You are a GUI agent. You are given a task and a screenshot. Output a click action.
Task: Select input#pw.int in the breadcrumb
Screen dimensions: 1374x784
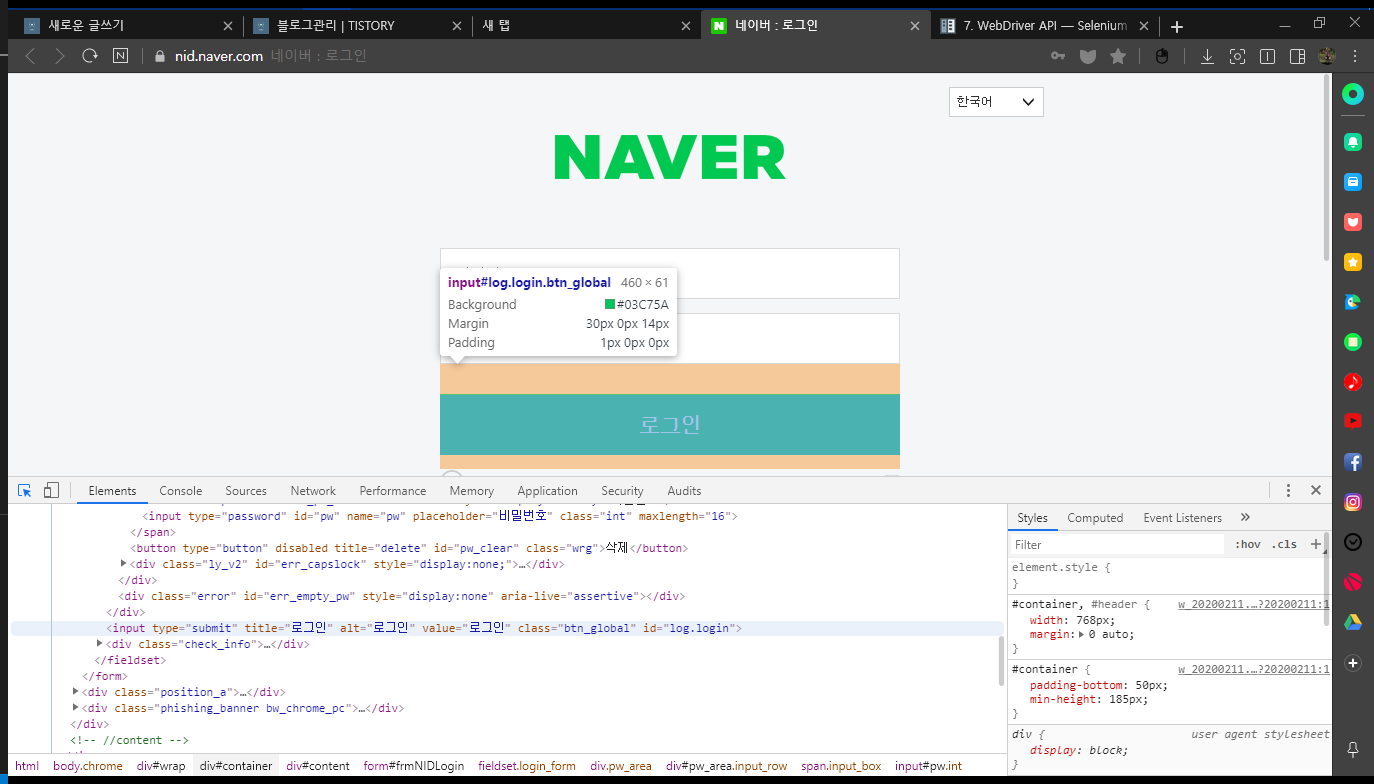click(x=928, y=766)
